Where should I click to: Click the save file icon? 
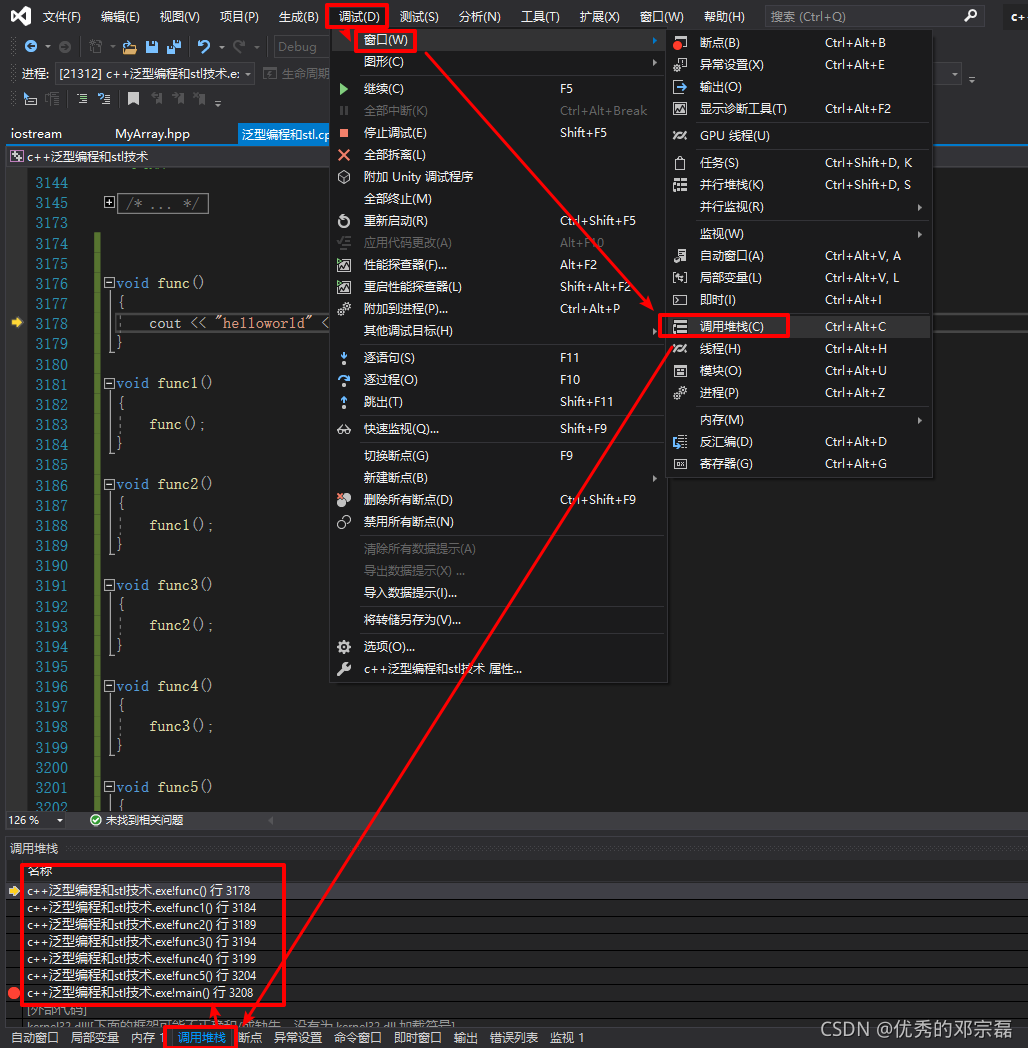pyautogui.click(x=152, y=47)
